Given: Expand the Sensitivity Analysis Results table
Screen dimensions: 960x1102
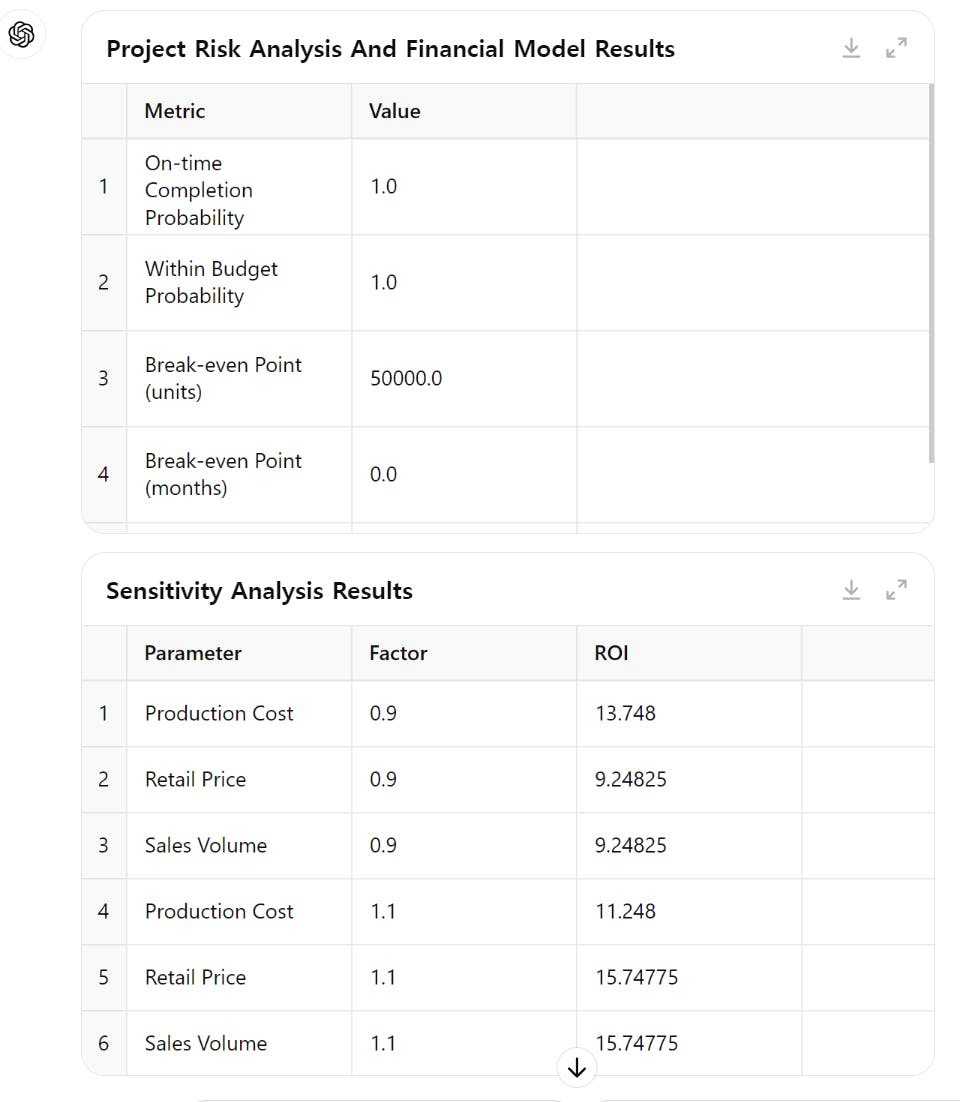Looking at the screenshot, I should (x=896, y=590).
